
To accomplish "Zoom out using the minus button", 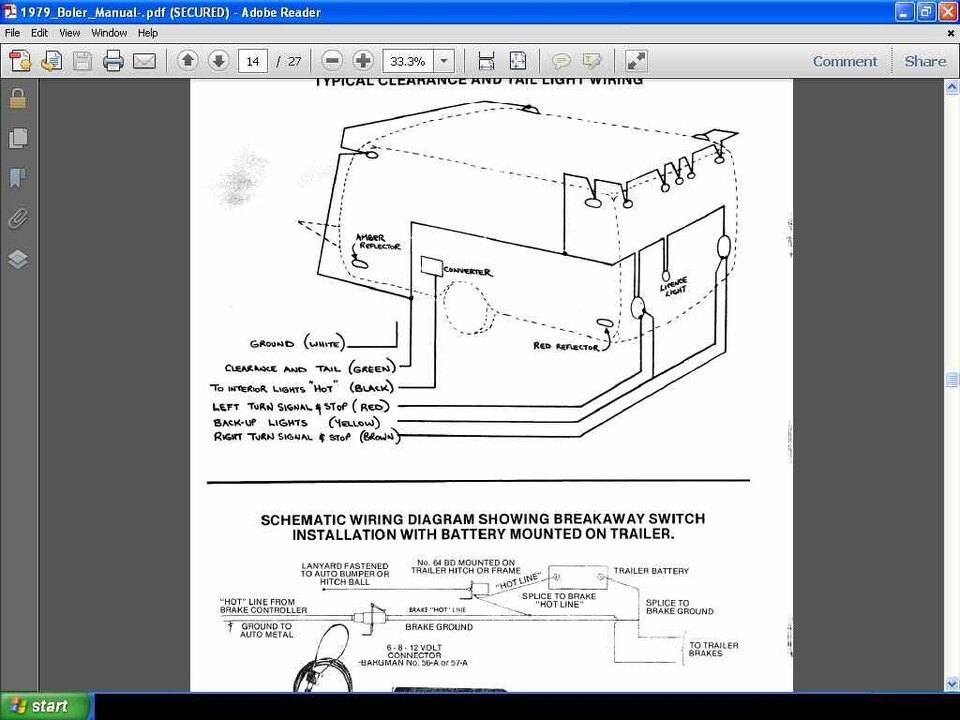I will pyautogui.click(x=333, y=61).
